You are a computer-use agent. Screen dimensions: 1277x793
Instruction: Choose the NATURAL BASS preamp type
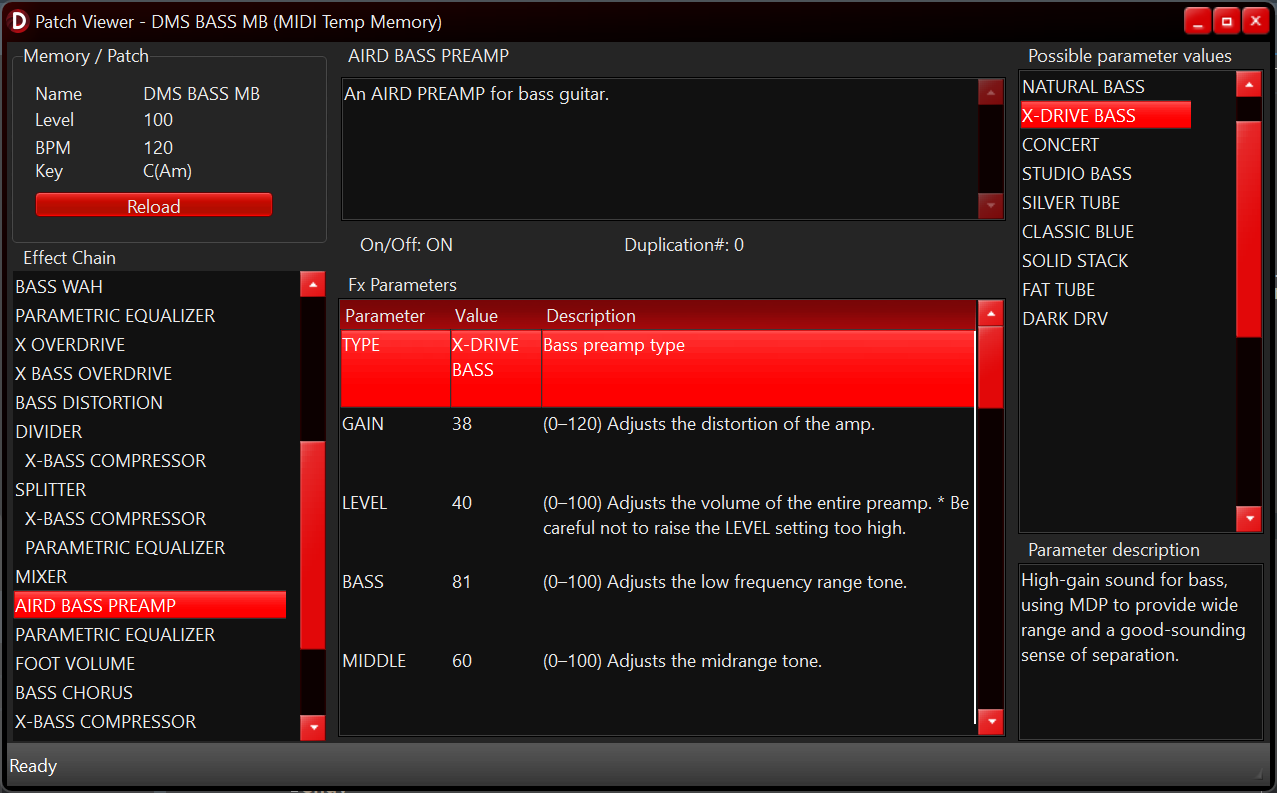(1083, 87)
